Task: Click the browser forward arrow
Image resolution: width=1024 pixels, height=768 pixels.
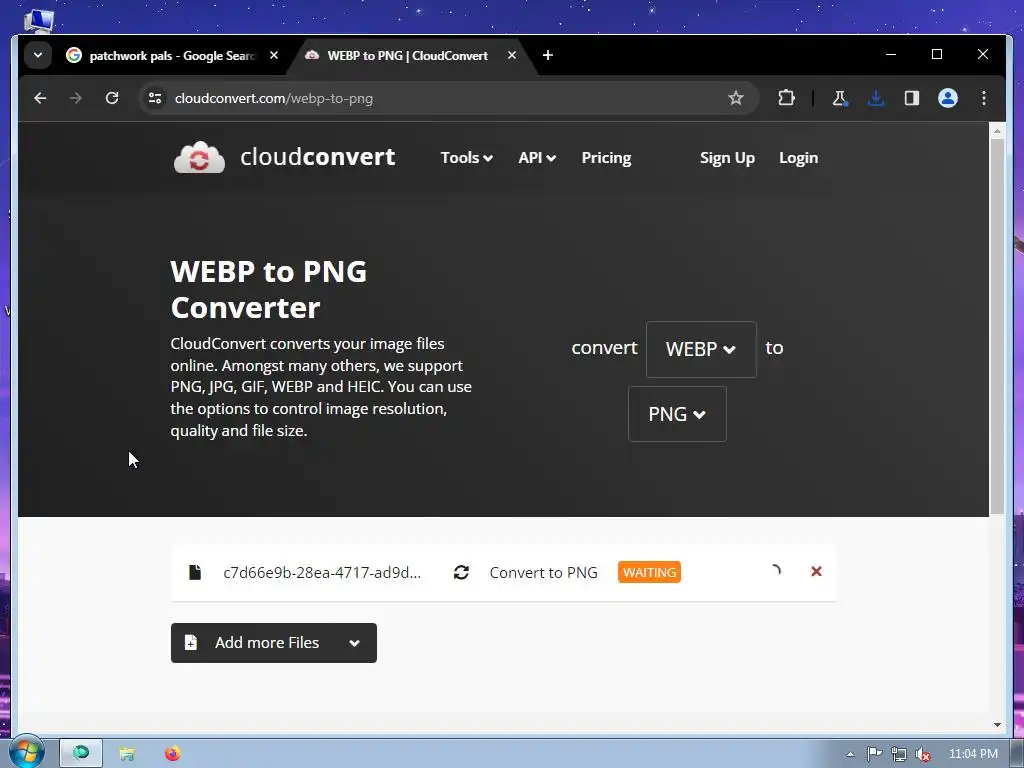Action: point(76,98)
